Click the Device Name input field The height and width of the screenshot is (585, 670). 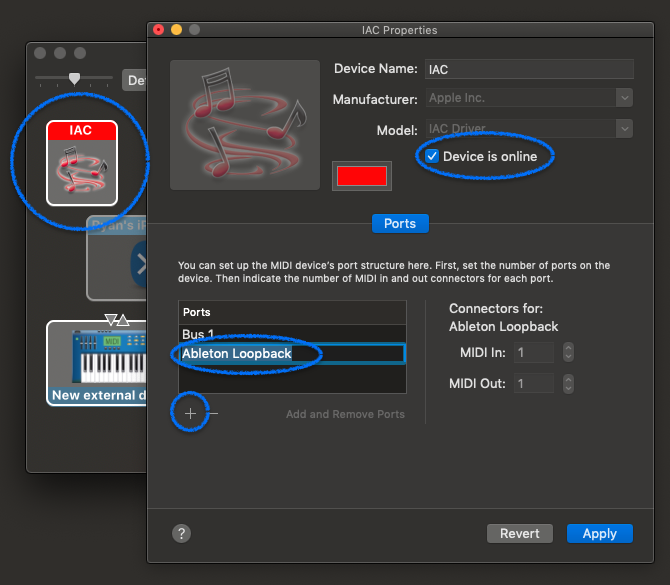coord(529,69)
